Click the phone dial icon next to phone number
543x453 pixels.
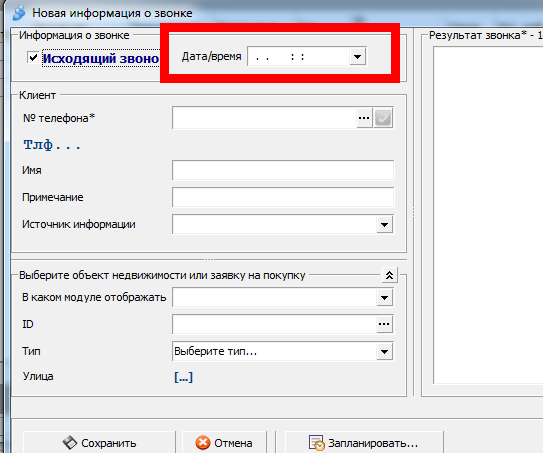tap(383, 118)
